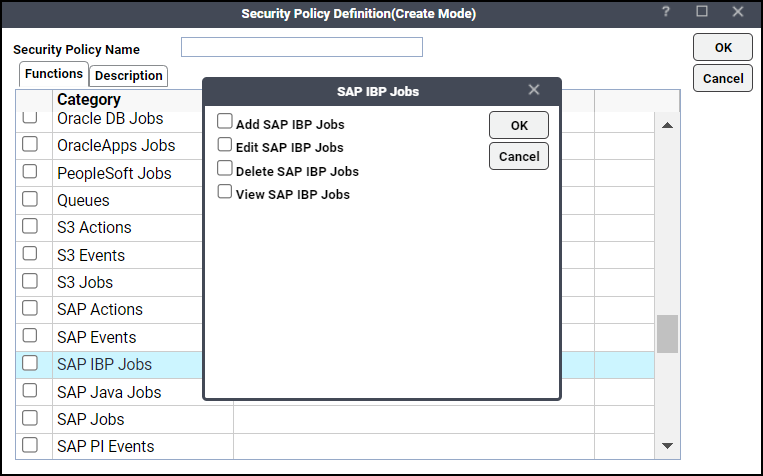Confirm the SAP IBP Jobs dialog with OK
This screenshot has height=476, width=763.
[519, 126]
